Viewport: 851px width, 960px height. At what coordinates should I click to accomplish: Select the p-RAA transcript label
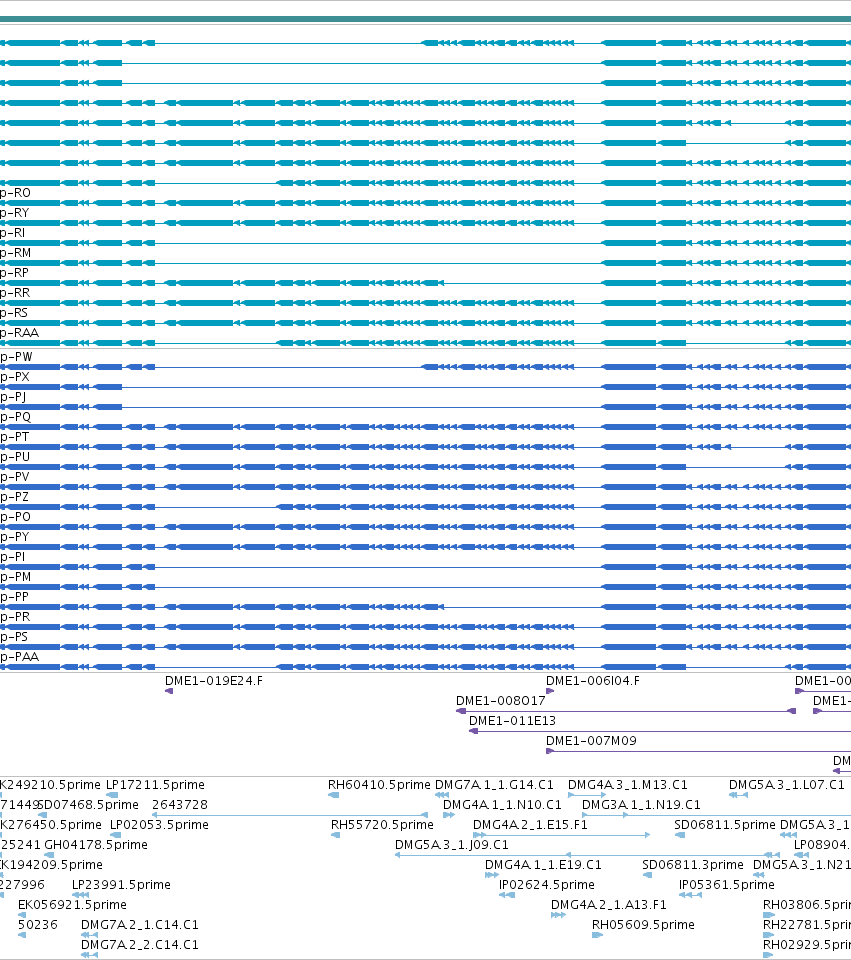click(20, 333)
